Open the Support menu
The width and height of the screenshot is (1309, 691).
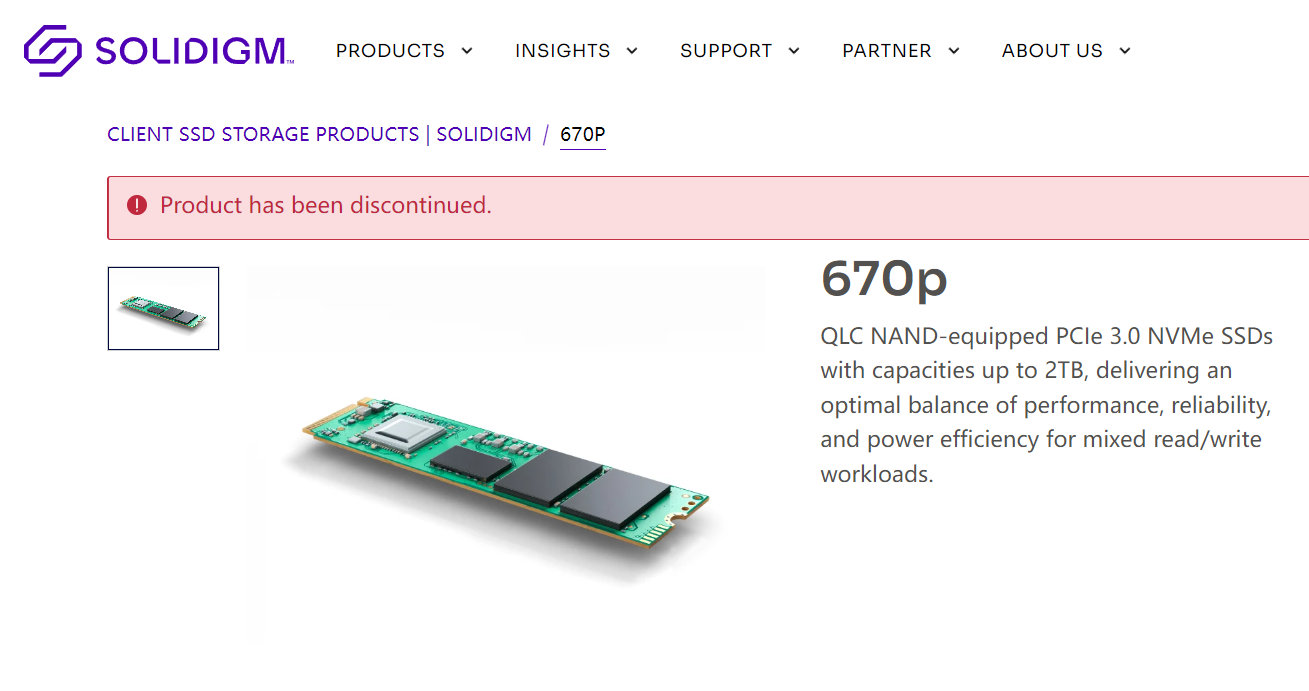point(726,51)
